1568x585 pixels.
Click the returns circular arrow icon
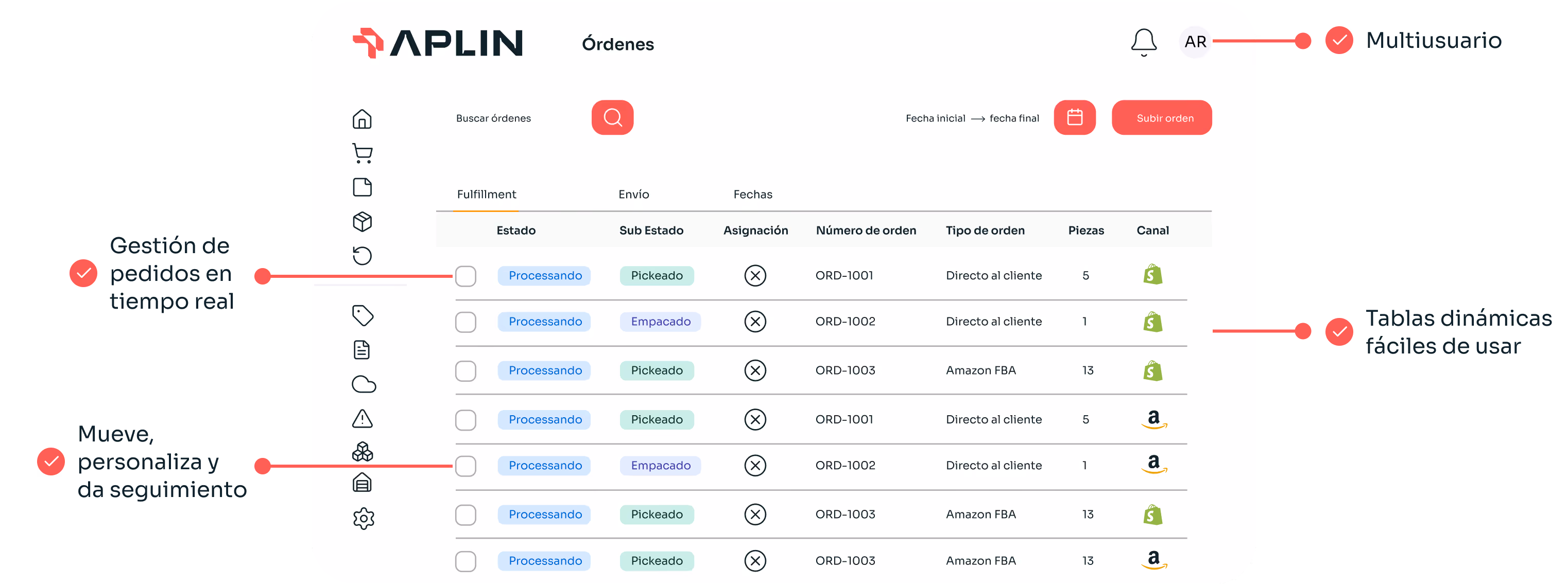(x=362, y=255)
